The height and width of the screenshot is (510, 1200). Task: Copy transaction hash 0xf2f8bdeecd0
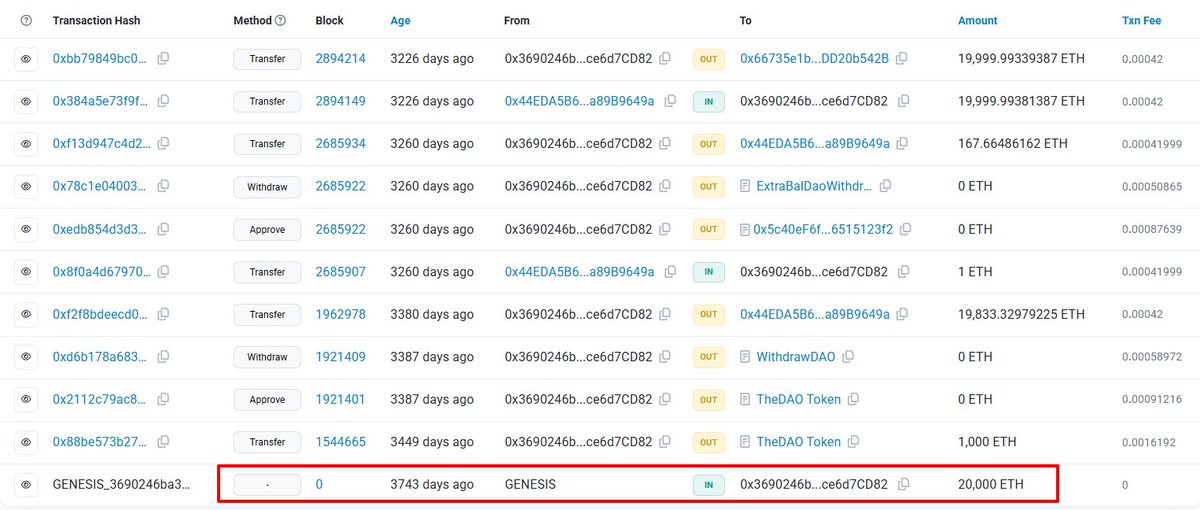[163, 314]
